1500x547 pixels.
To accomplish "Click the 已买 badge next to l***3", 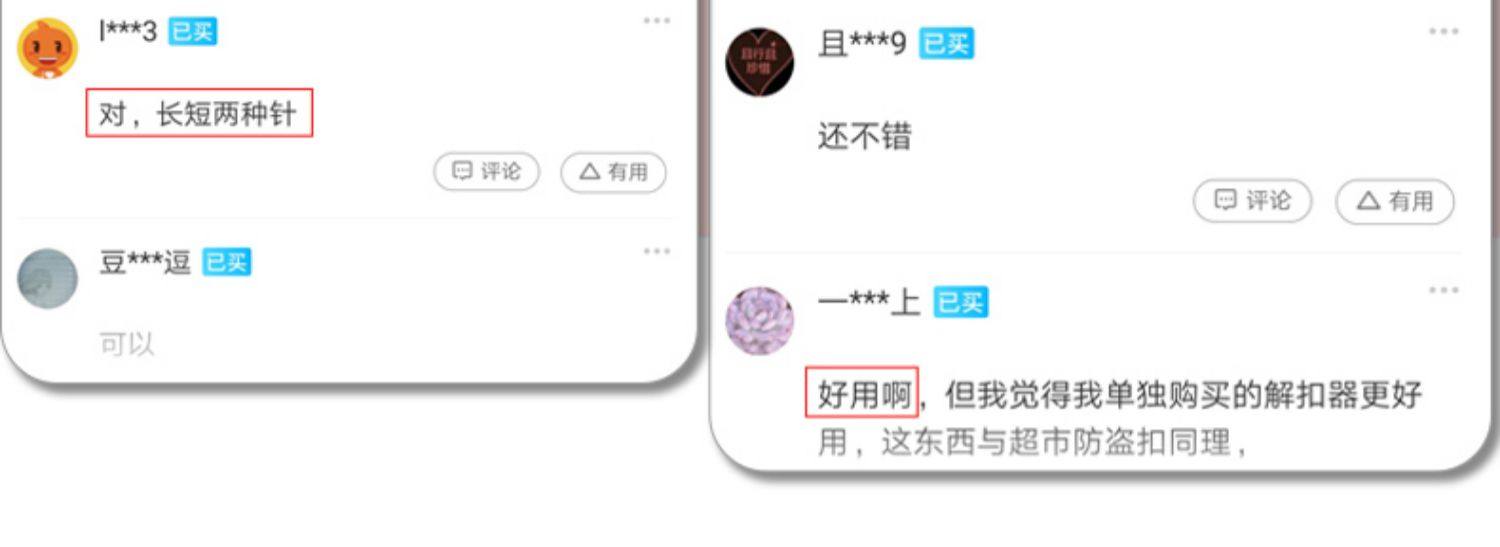I will (x=192, y=32).
